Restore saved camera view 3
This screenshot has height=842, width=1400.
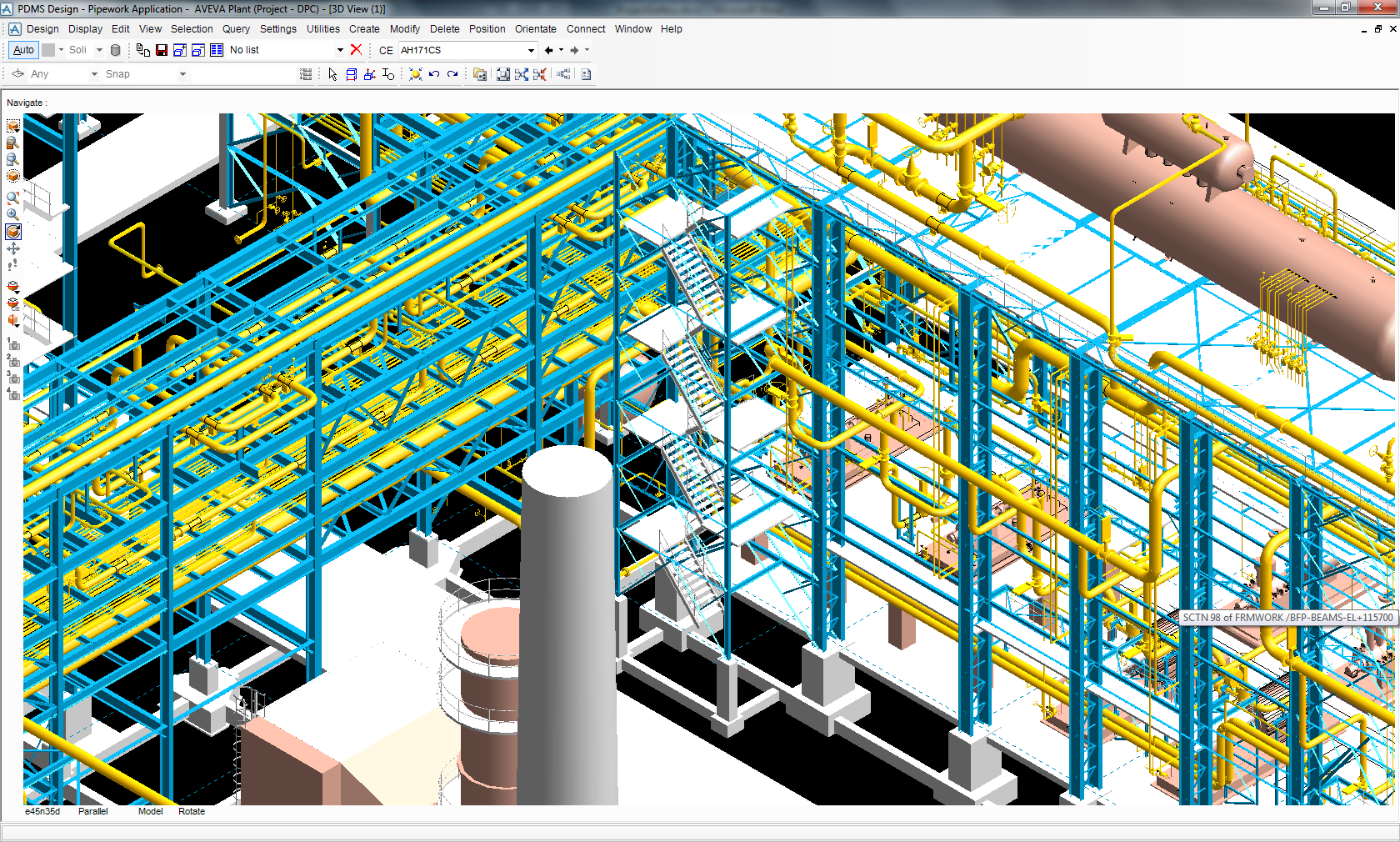pyautogui.click(x=13, y=377)
